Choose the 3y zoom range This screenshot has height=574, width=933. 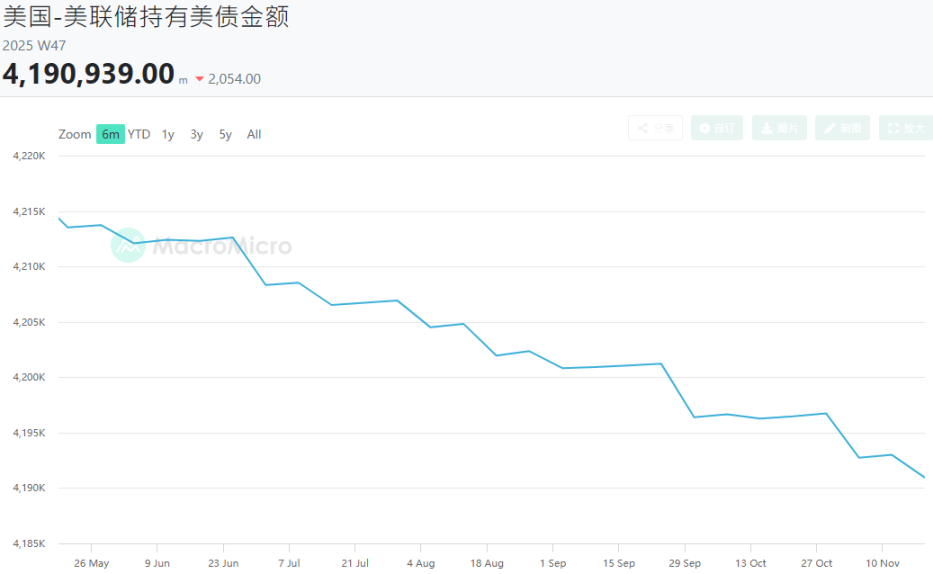(x=197, y=134)
